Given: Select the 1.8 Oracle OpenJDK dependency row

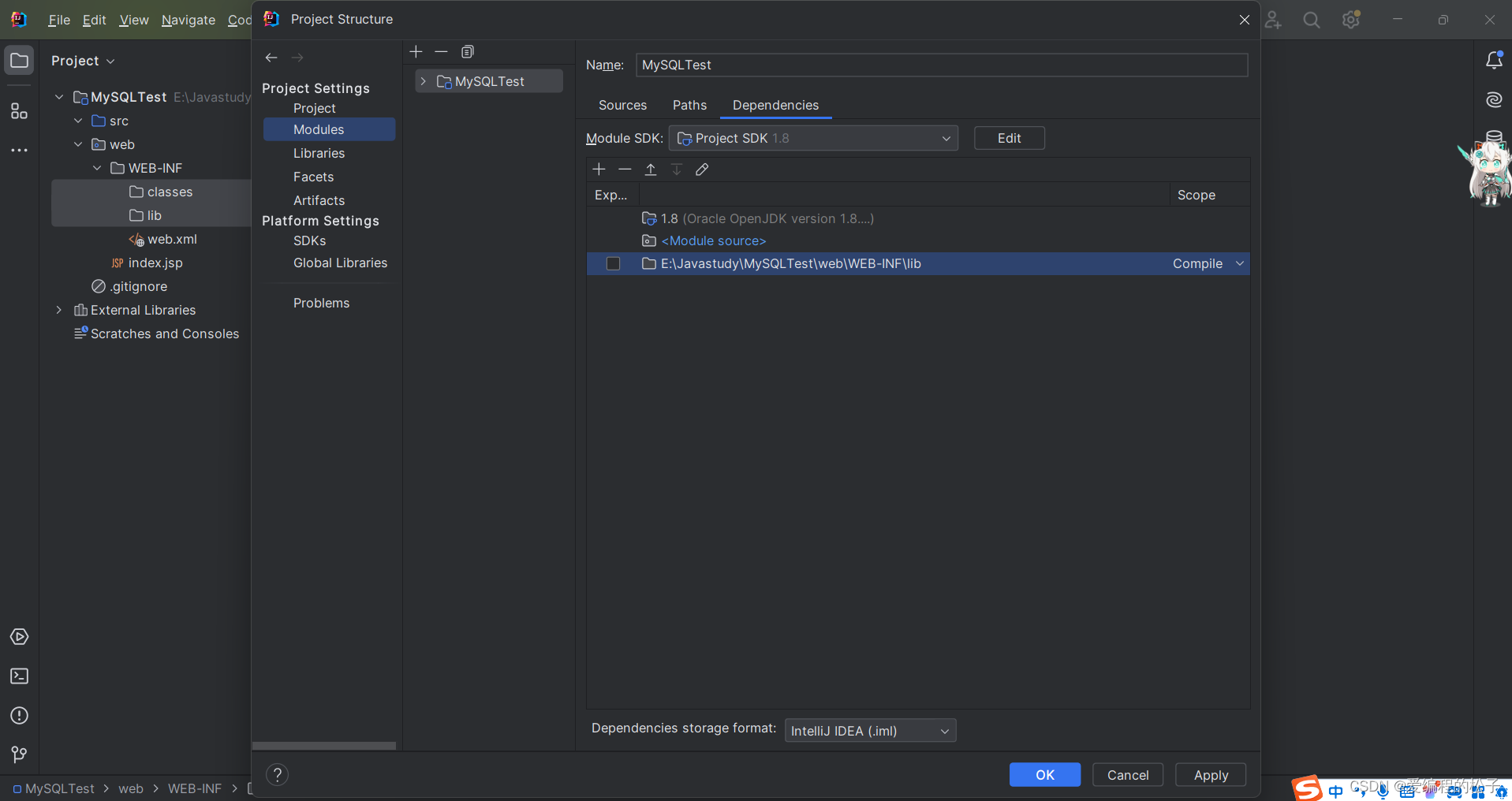Looking at the screenshot, I should pyautogui.click(x=918, y=219).
